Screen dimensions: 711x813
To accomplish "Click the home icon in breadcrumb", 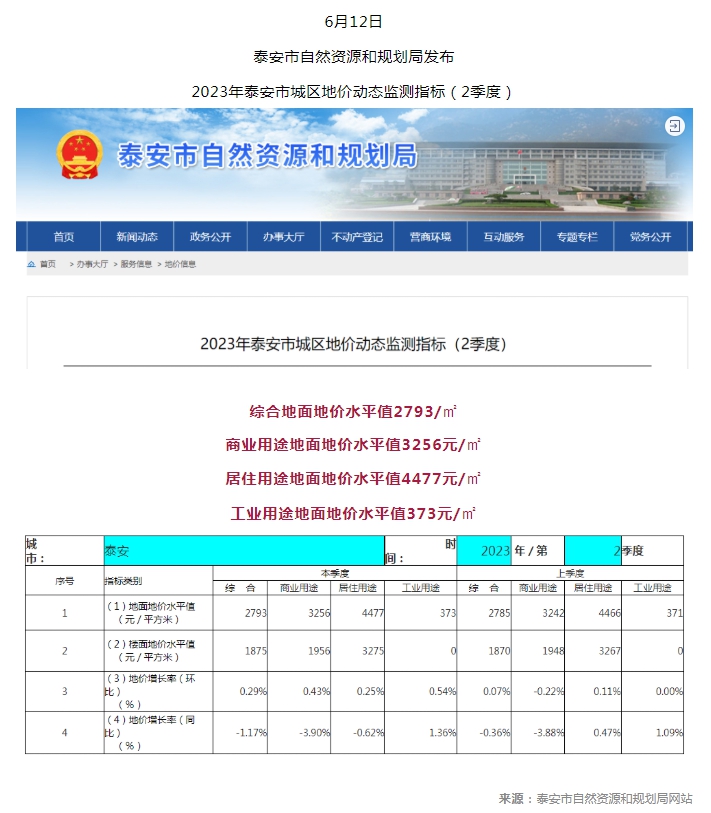I will (32, 264).
